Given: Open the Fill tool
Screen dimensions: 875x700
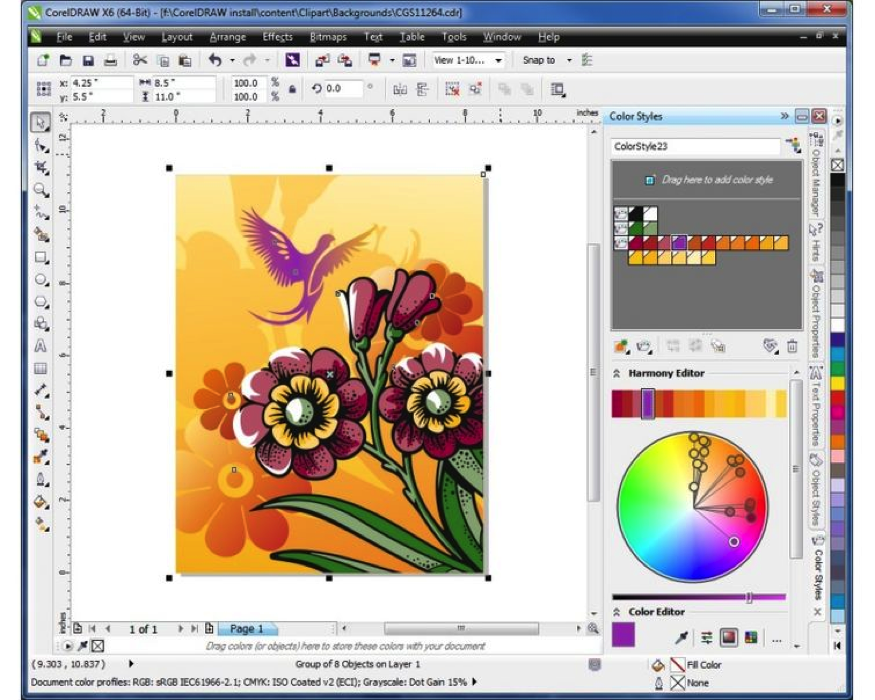Looking at the screenshot, I should click(x=40, y=501).
